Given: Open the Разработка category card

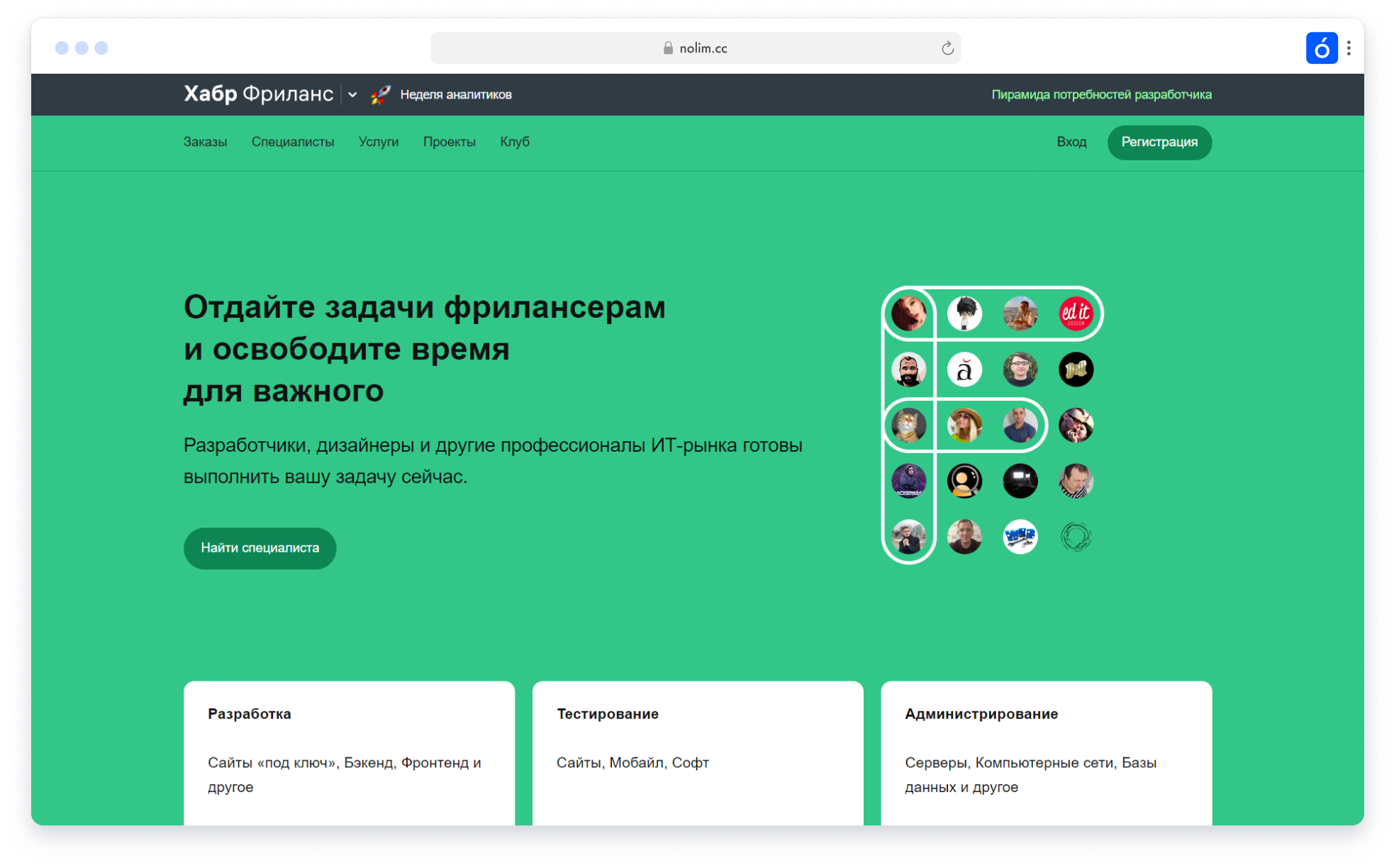Looking at the screenshot, I should (349, 753).
